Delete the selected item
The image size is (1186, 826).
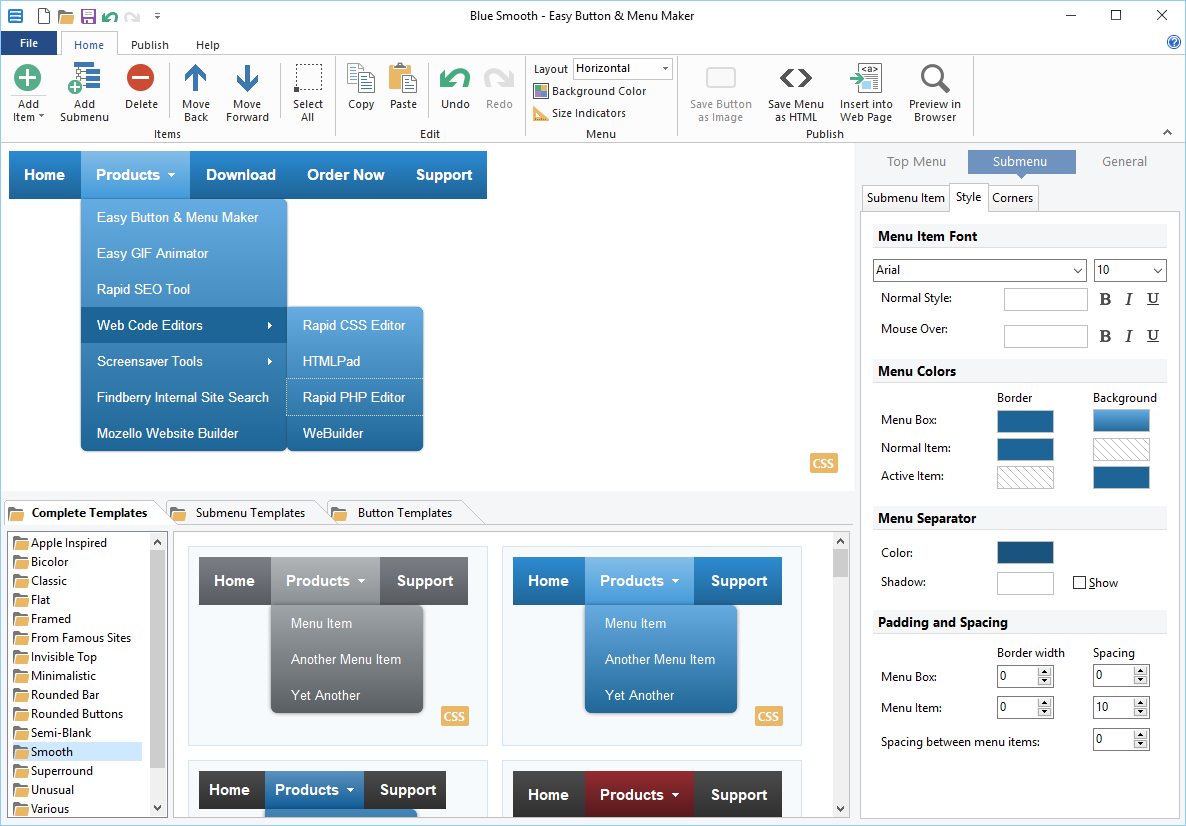coord(140,92)
